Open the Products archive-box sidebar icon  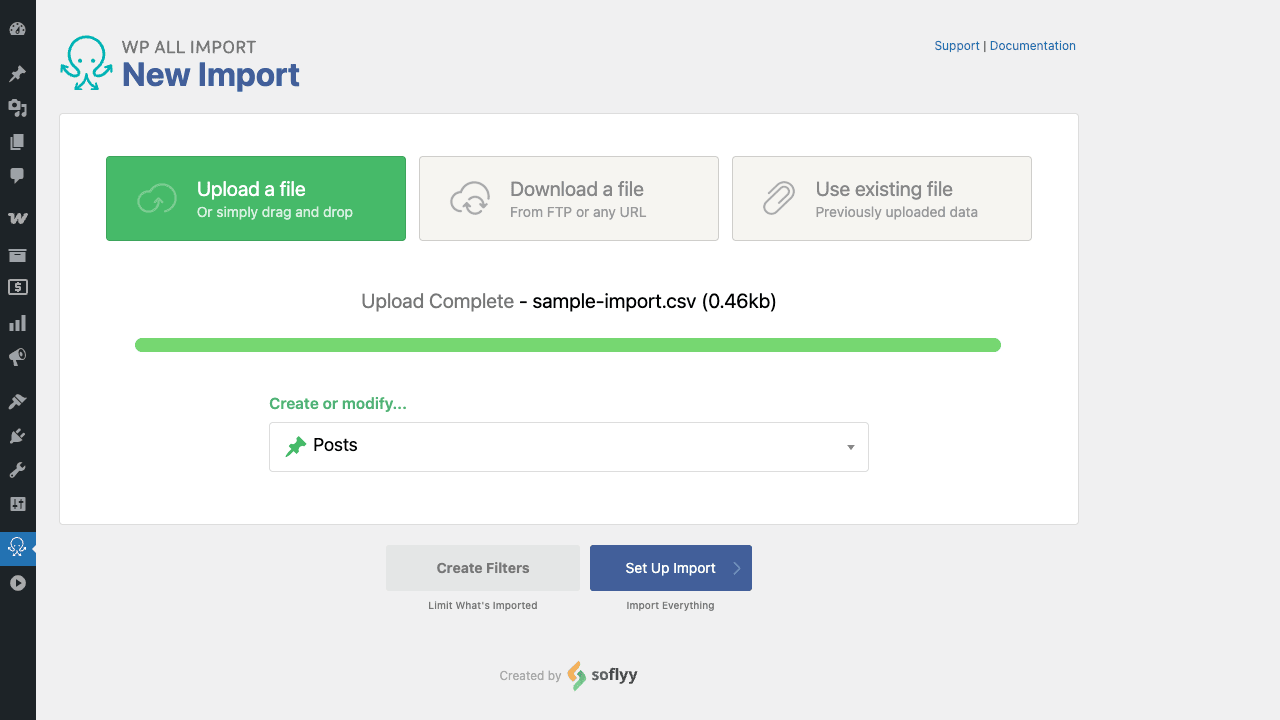(x=17, y=255)
